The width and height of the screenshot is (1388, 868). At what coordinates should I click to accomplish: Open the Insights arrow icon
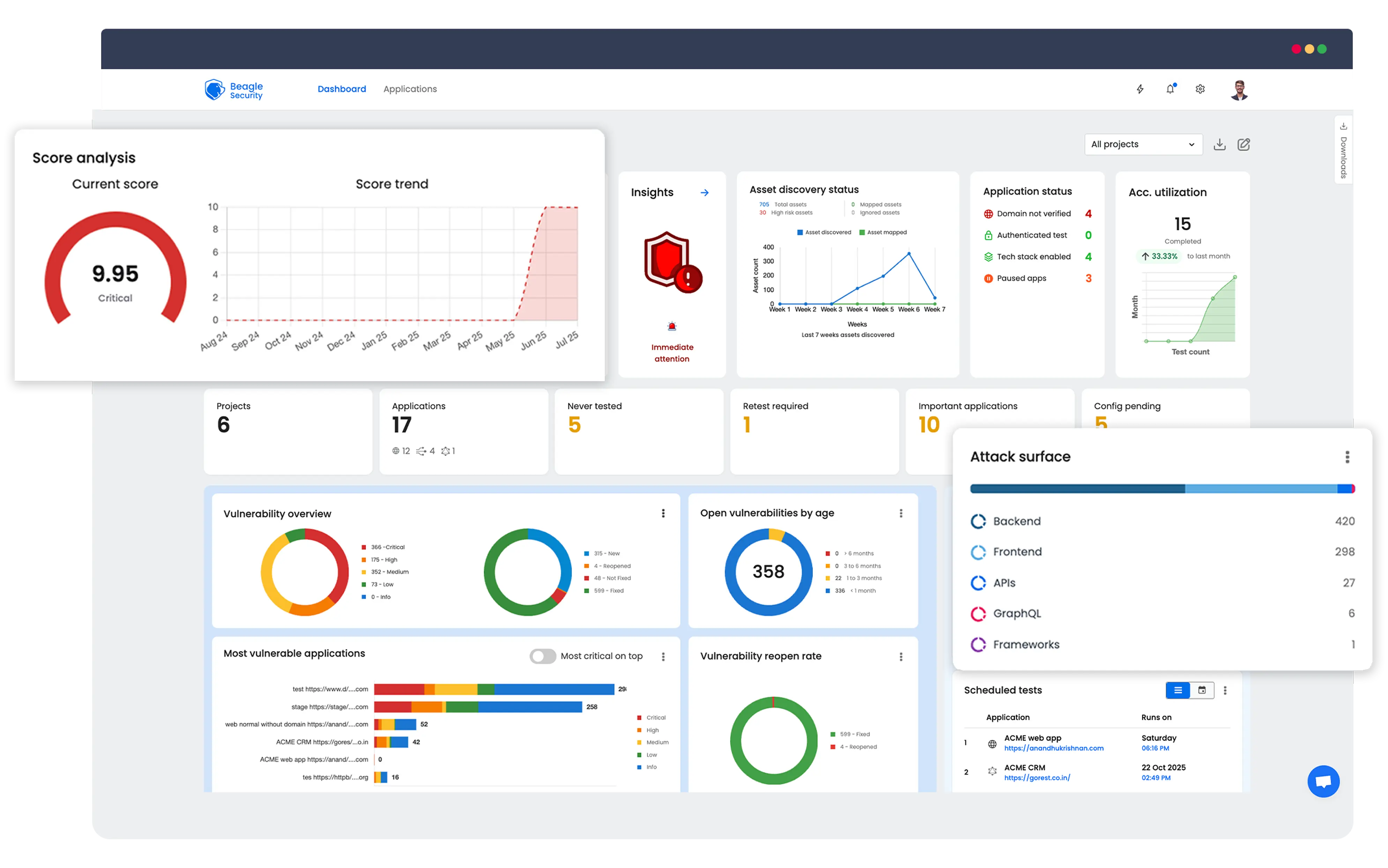tap(705, 192)
